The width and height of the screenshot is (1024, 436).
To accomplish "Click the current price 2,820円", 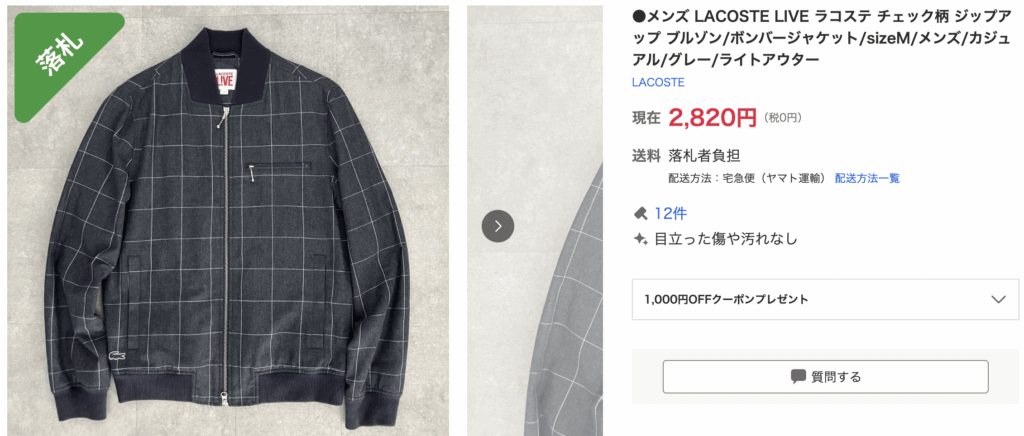I will click(x=712, y=117).
